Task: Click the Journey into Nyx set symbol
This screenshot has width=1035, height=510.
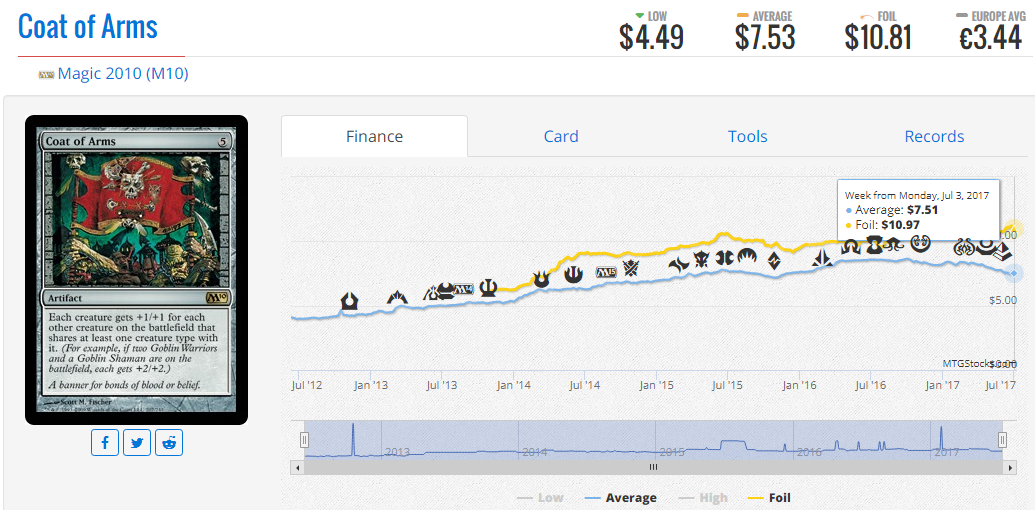Action: [574, 274]
